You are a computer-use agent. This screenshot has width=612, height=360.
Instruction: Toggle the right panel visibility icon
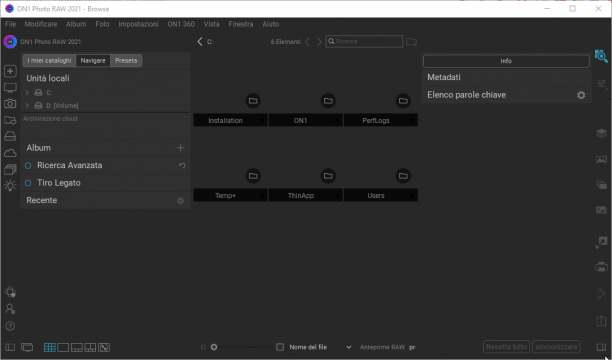[x=601, y=347]
